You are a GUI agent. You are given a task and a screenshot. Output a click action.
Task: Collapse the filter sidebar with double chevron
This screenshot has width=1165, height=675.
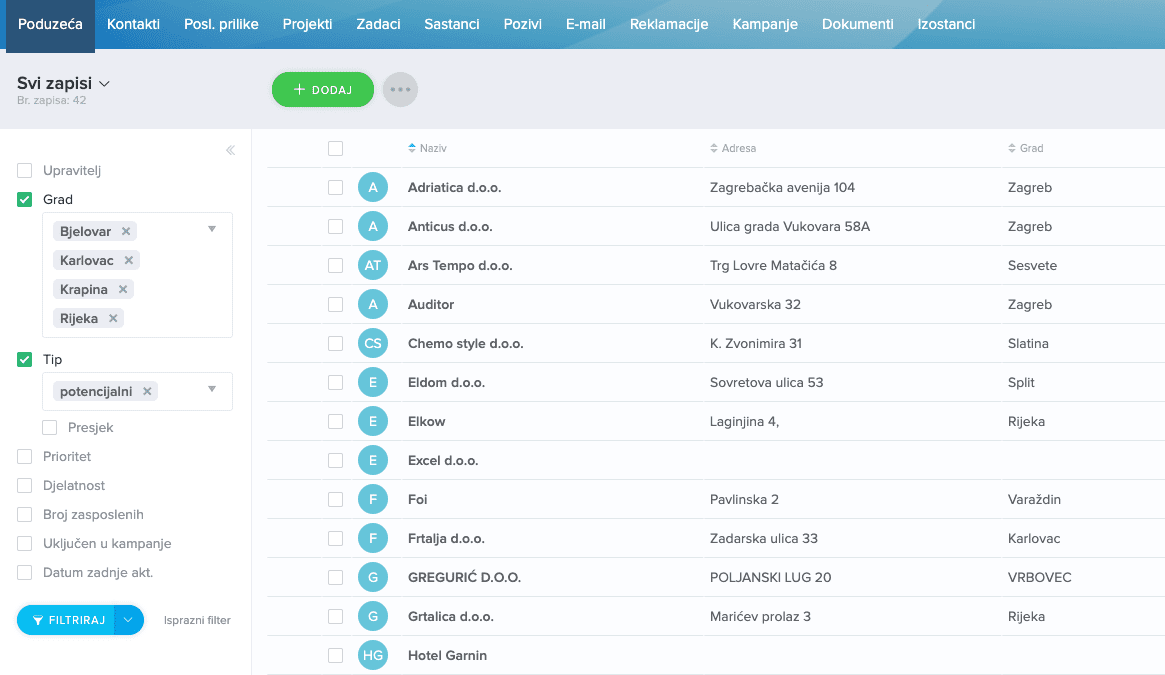(x=230, y=150)
